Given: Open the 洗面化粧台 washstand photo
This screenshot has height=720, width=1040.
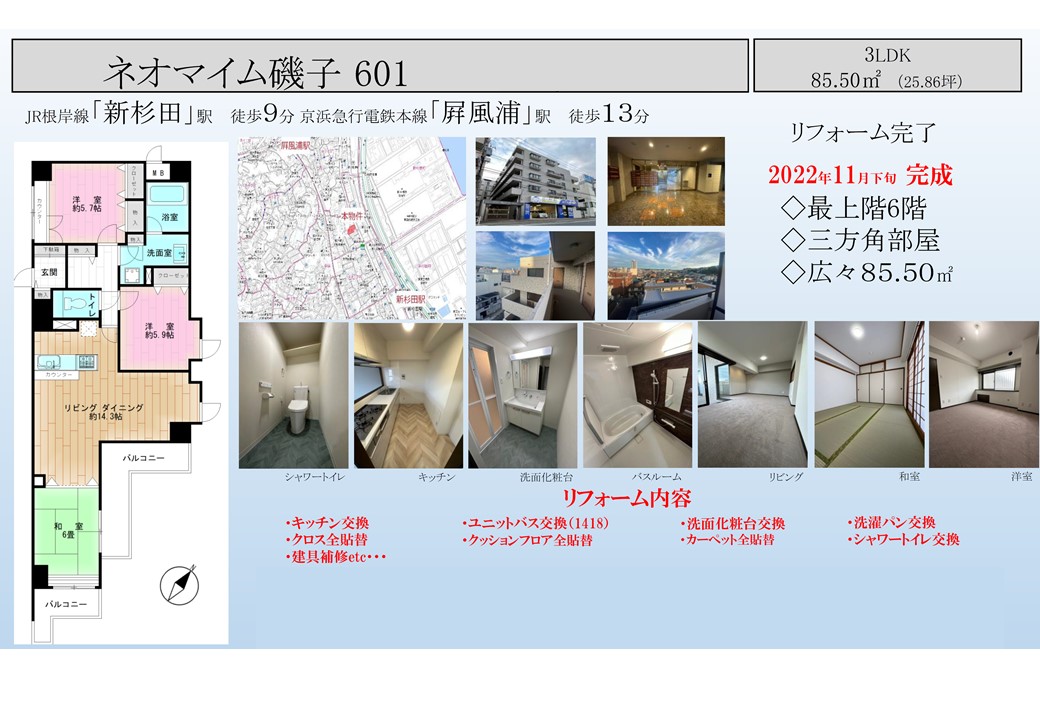Looking at the screenshot, I should click(x=522, y=395).
